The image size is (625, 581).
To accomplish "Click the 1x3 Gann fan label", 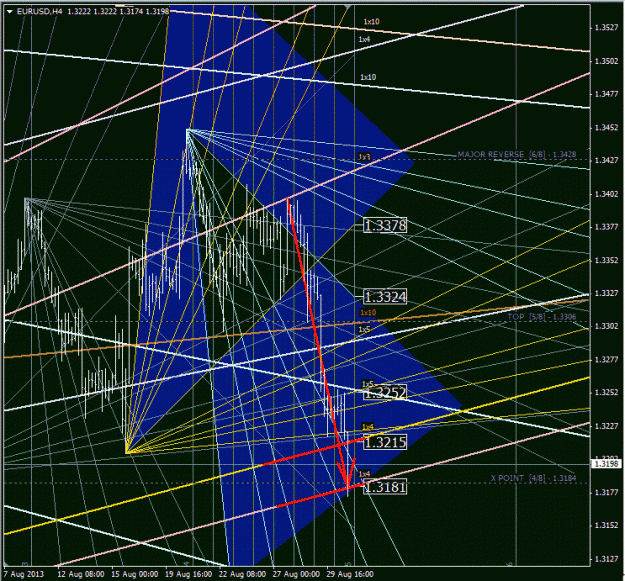I will pyautogui.click(x=364, y=157).
